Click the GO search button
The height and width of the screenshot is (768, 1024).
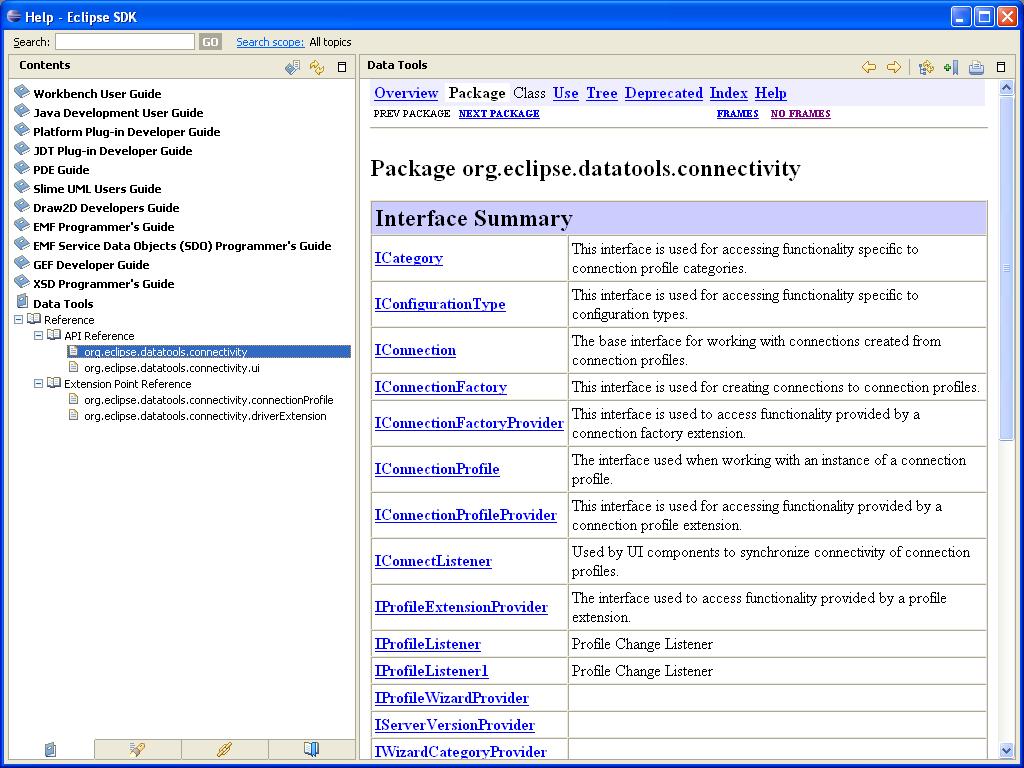point(210,42)
